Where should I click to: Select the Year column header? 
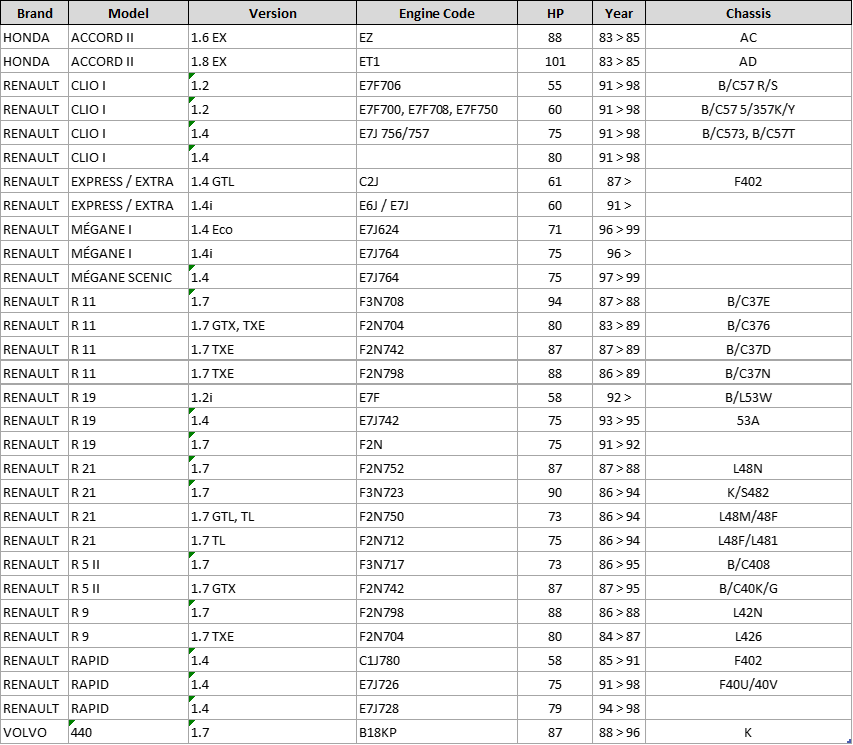619,13
